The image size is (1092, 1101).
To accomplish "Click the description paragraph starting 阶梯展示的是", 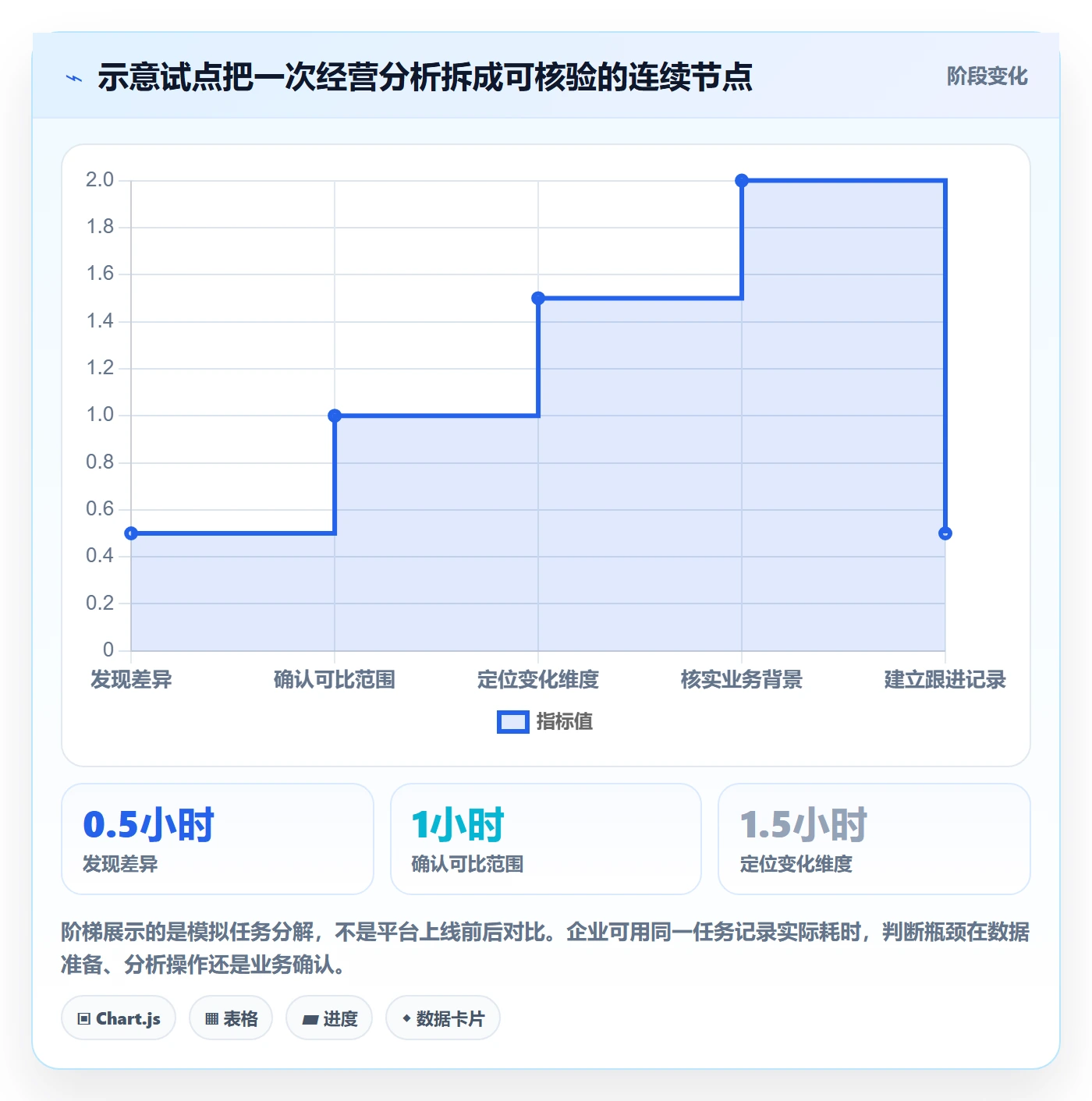I will tap(545, 948).
